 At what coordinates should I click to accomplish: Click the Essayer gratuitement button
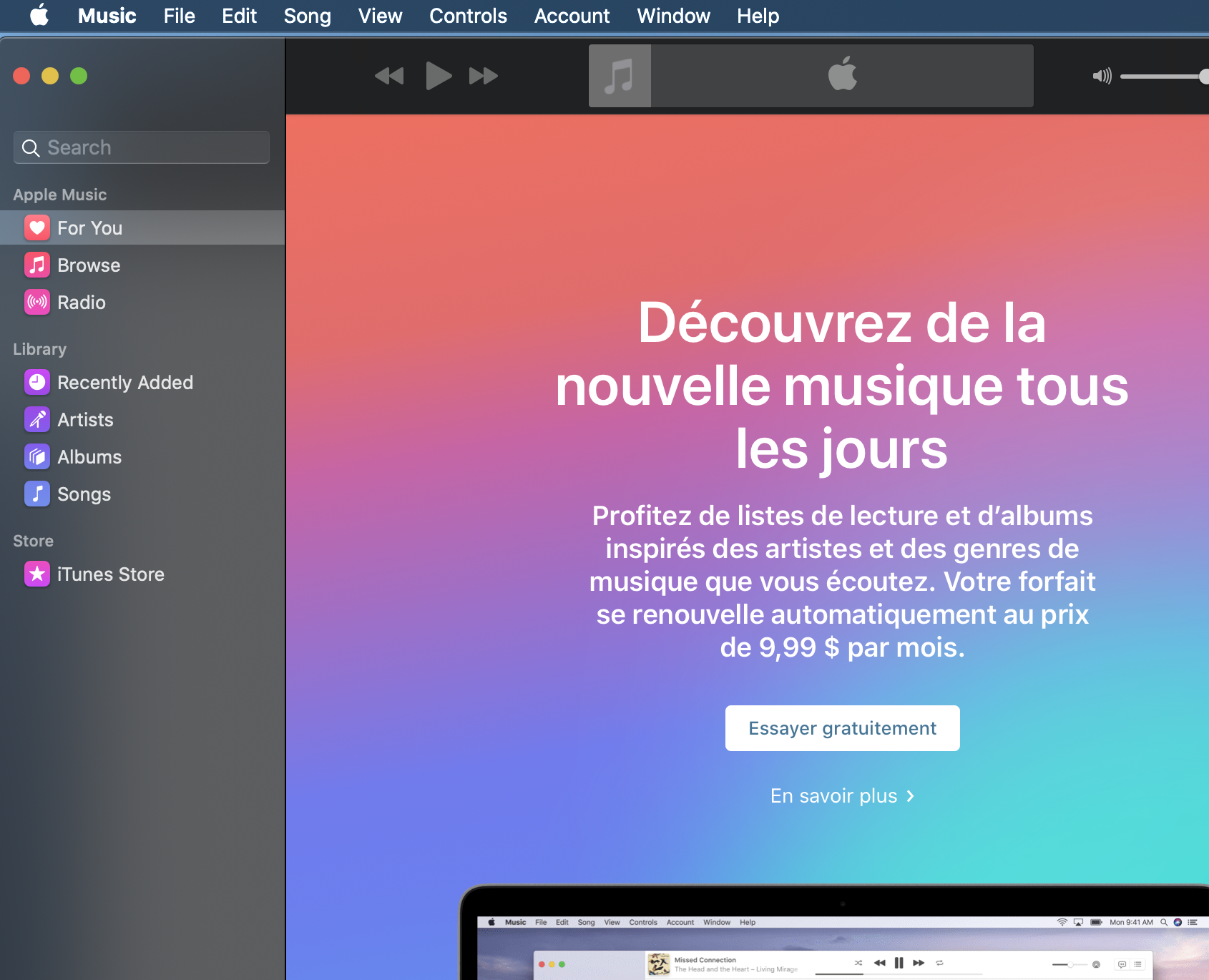(843, 728)
